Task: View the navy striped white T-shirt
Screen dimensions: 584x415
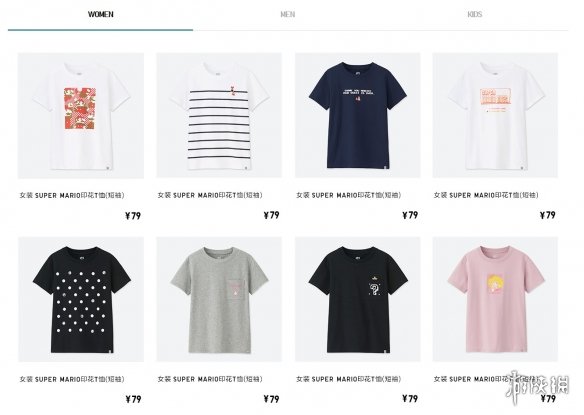Action: click(x=219, y=115)
